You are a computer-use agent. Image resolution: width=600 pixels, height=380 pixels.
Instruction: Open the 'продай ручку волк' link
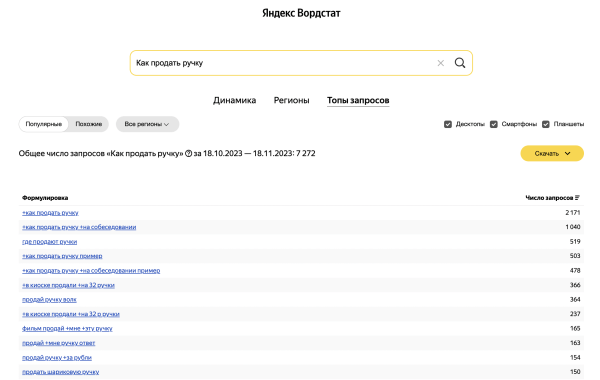[x=49, y=300]
